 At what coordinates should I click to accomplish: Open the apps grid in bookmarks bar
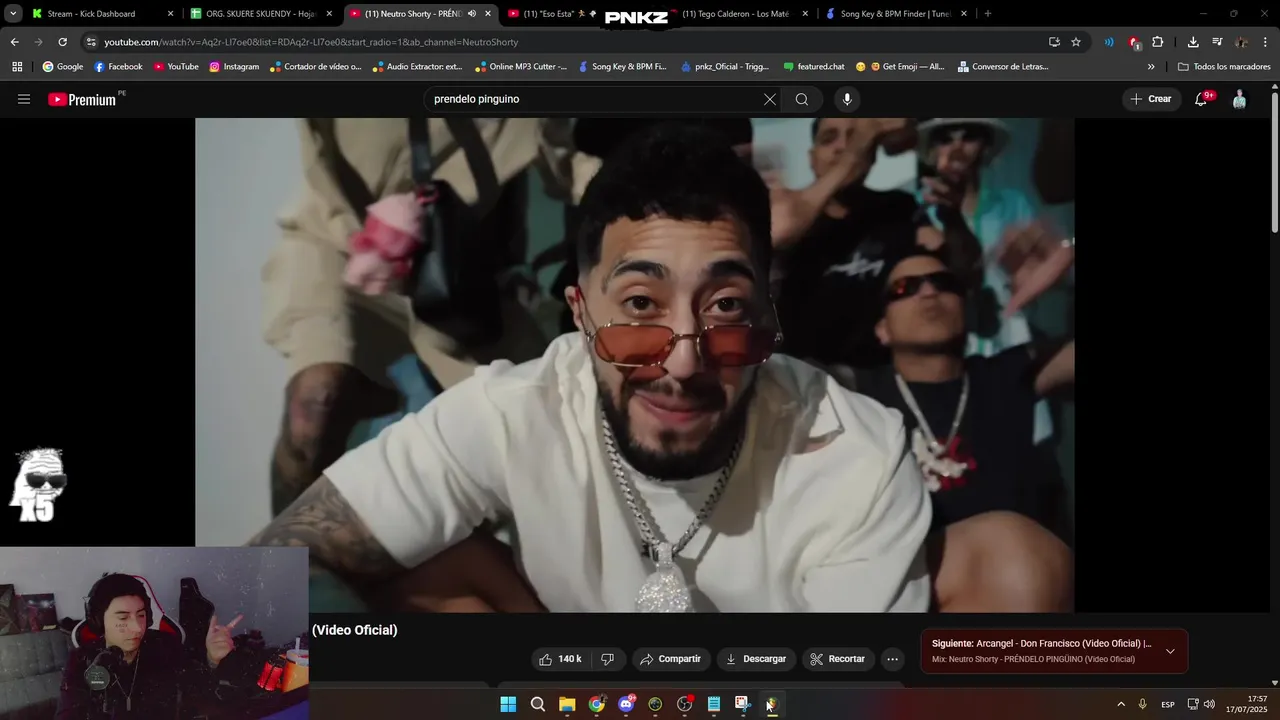point(17,67)
